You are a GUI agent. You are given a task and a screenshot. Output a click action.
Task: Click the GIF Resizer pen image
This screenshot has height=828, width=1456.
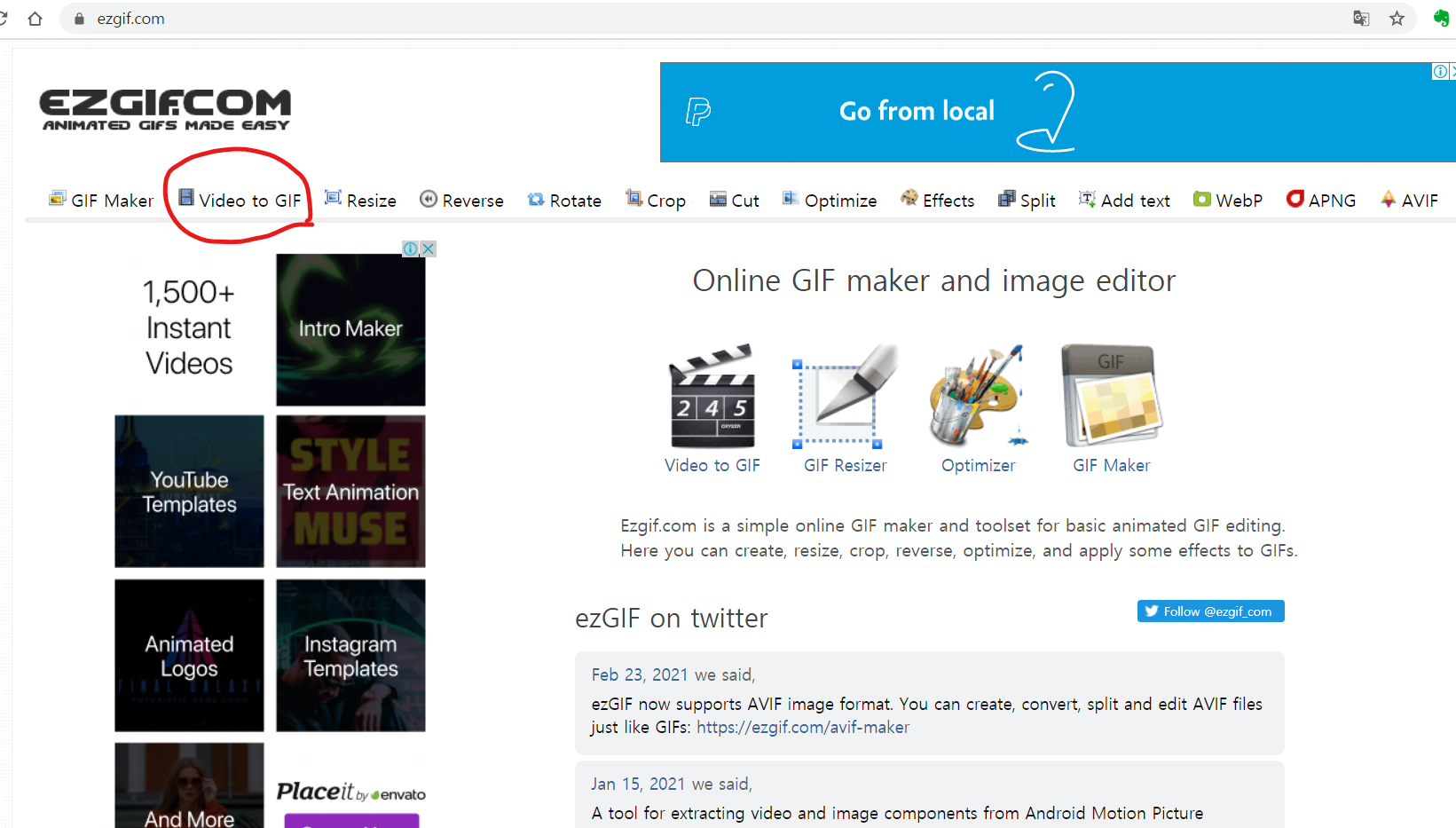845,396
